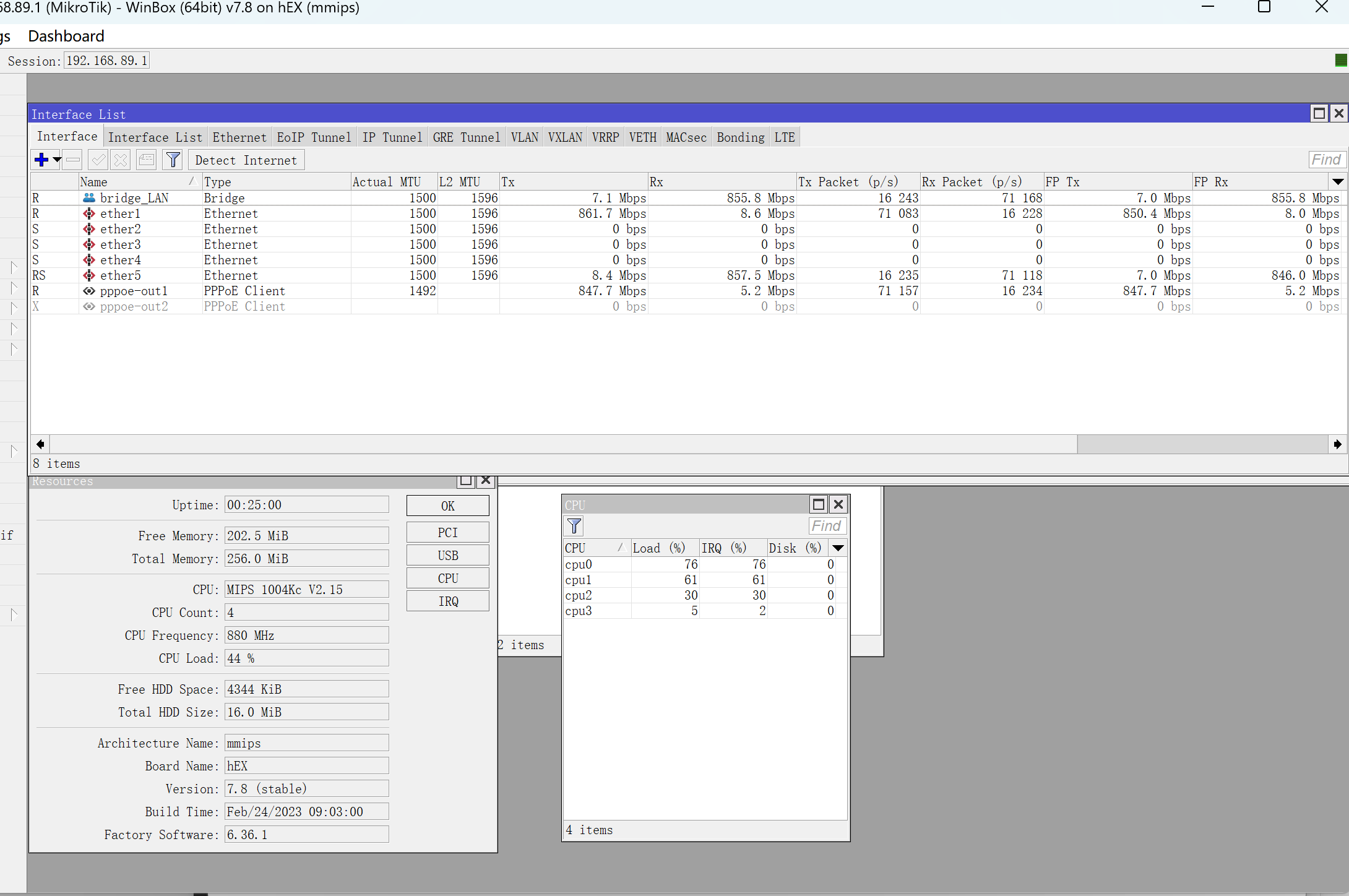Click the pppoe-out1 interface icon
Viewport: 1349px width, 896px height.
[89, 291]
